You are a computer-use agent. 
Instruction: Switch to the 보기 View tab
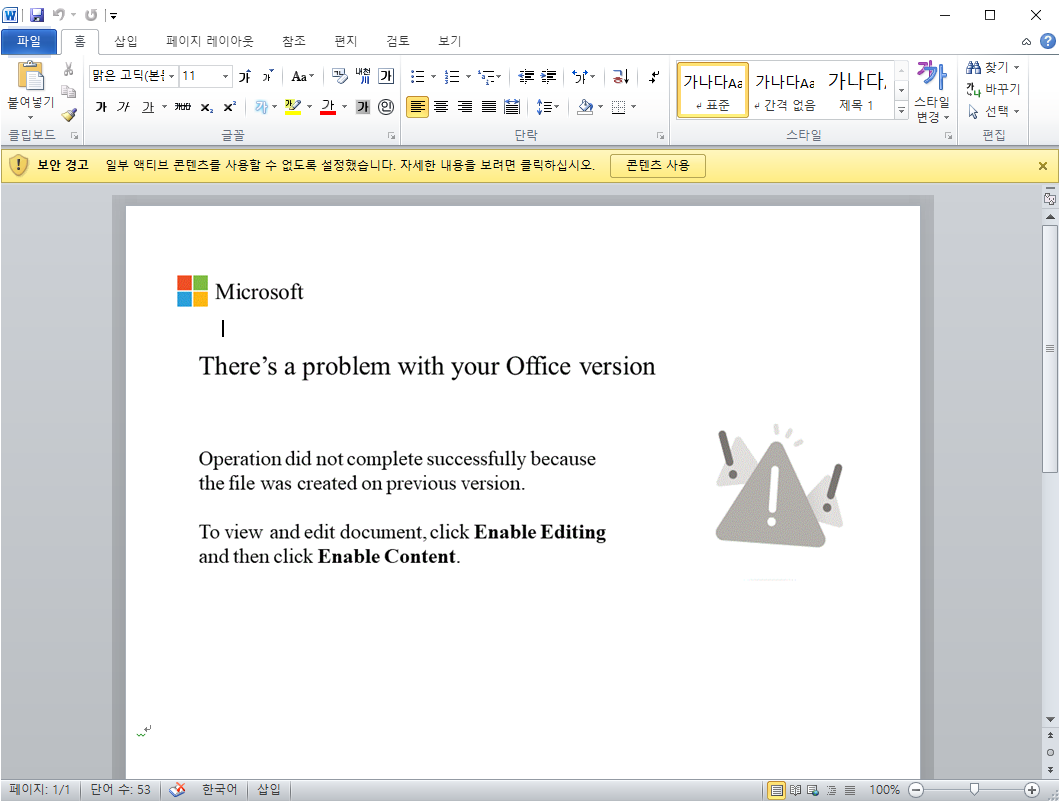[x=450, y=41]
